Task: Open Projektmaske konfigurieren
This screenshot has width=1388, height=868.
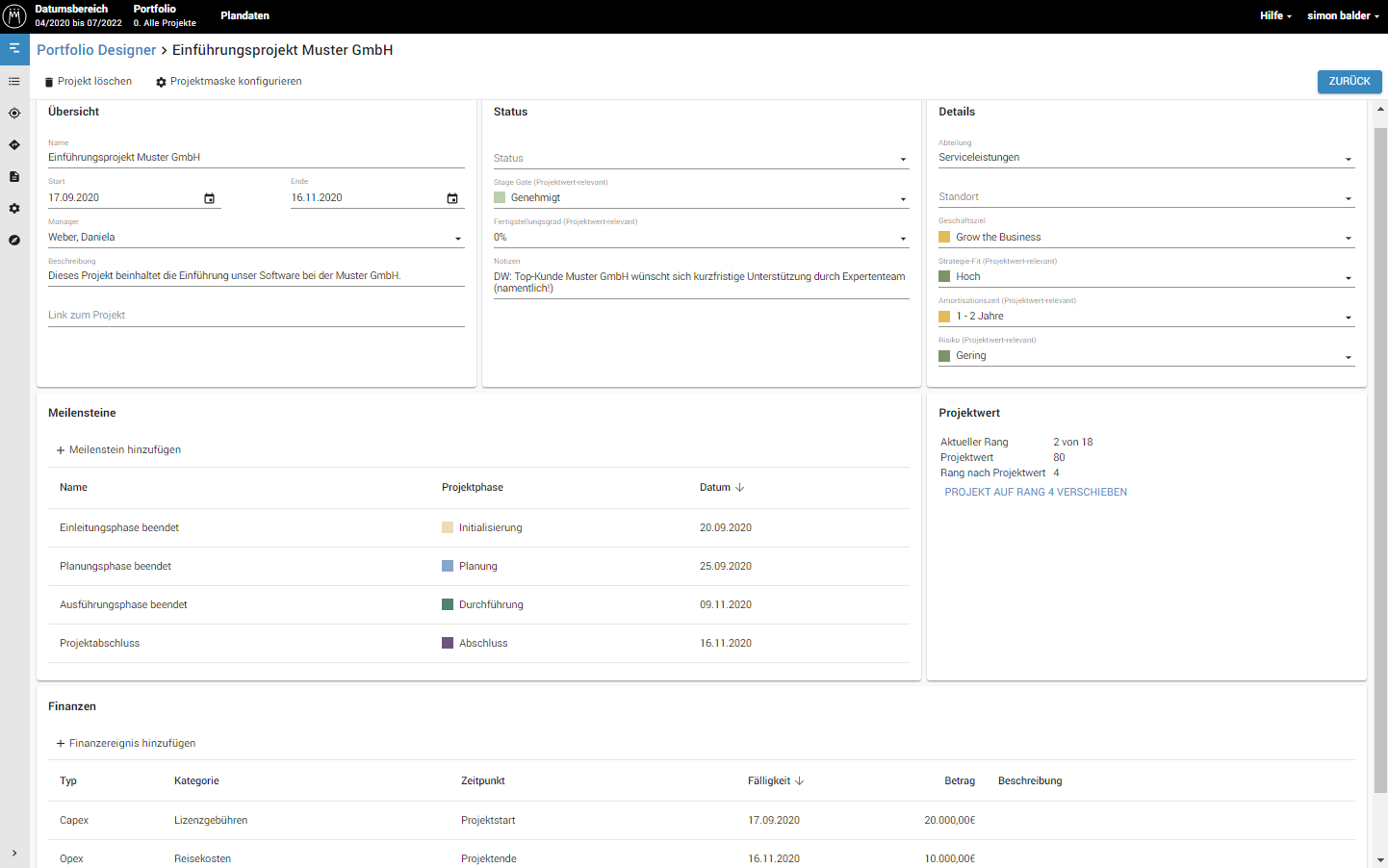Action: tap(229, 82)
